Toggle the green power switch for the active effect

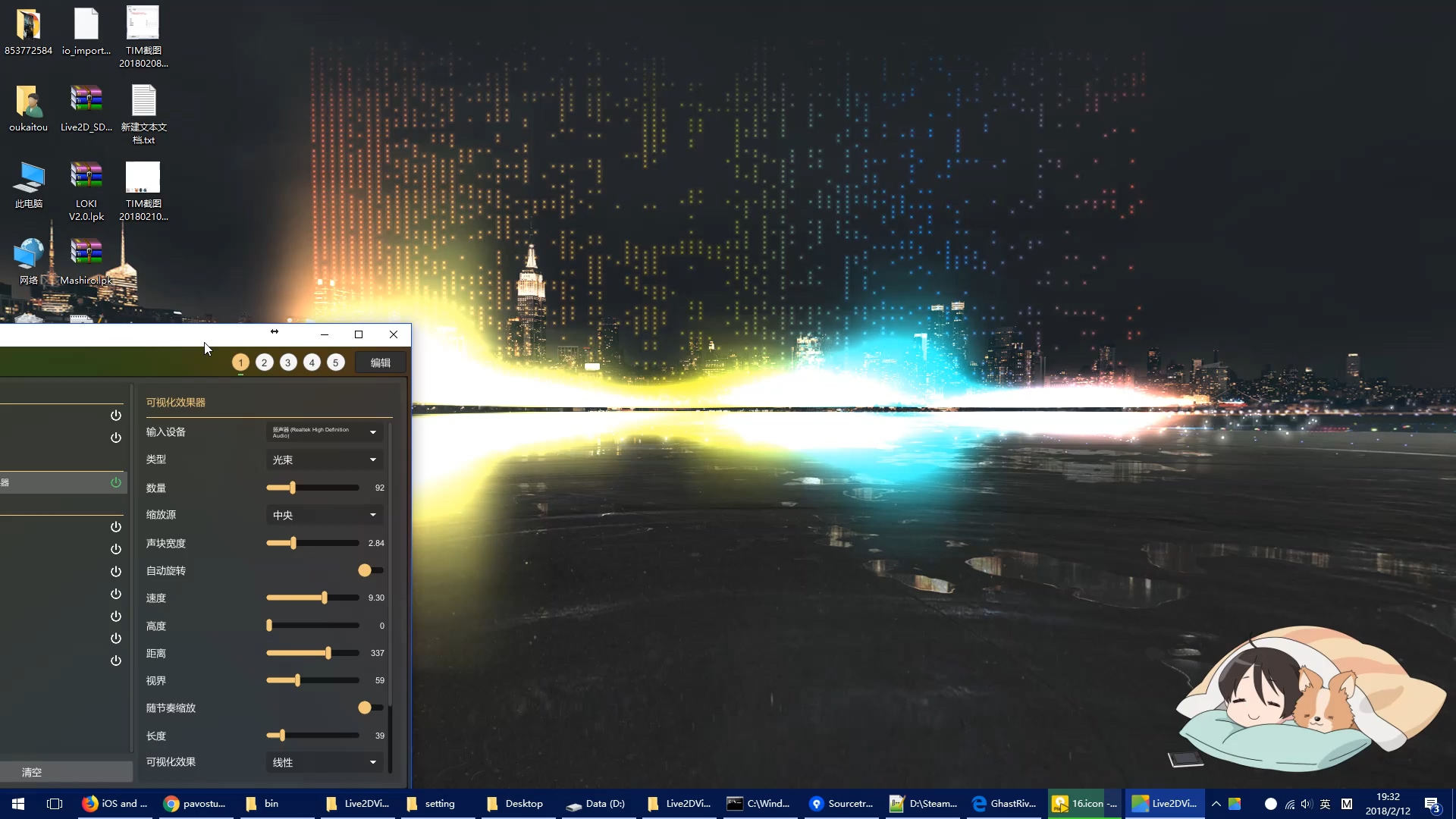(115, 482)
